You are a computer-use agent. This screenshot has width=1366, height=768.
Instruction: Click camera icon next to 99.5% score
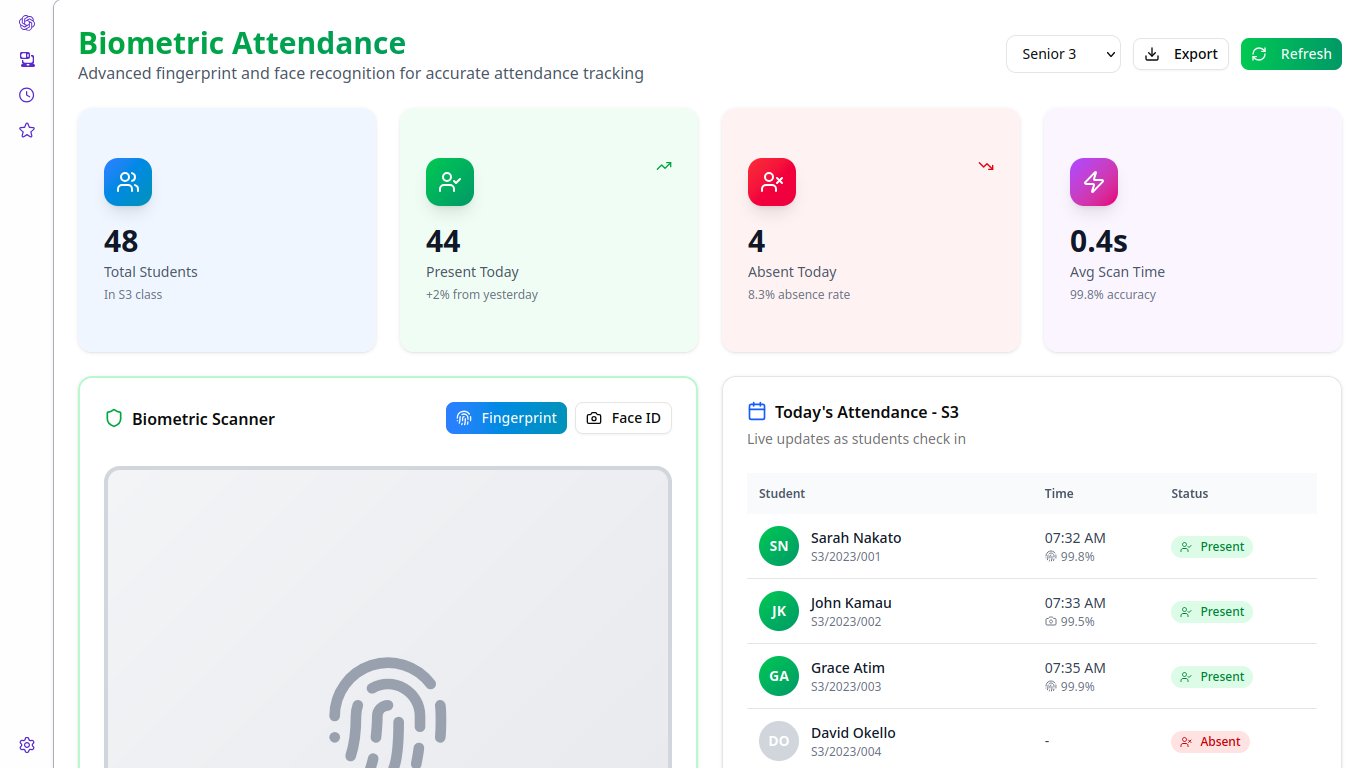[1051, 621]
